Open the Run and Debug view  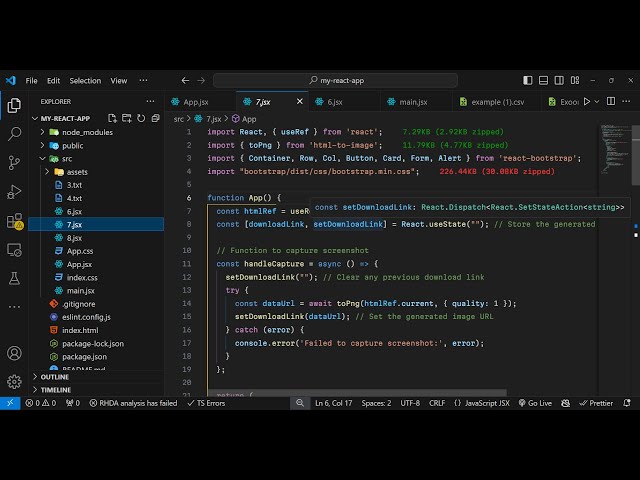click(14, 191)
